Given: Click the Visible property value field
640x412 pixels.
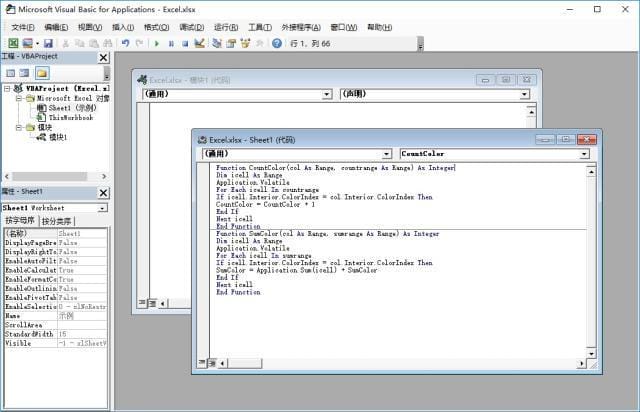Looking at the screenshot, I should point(82,342).
